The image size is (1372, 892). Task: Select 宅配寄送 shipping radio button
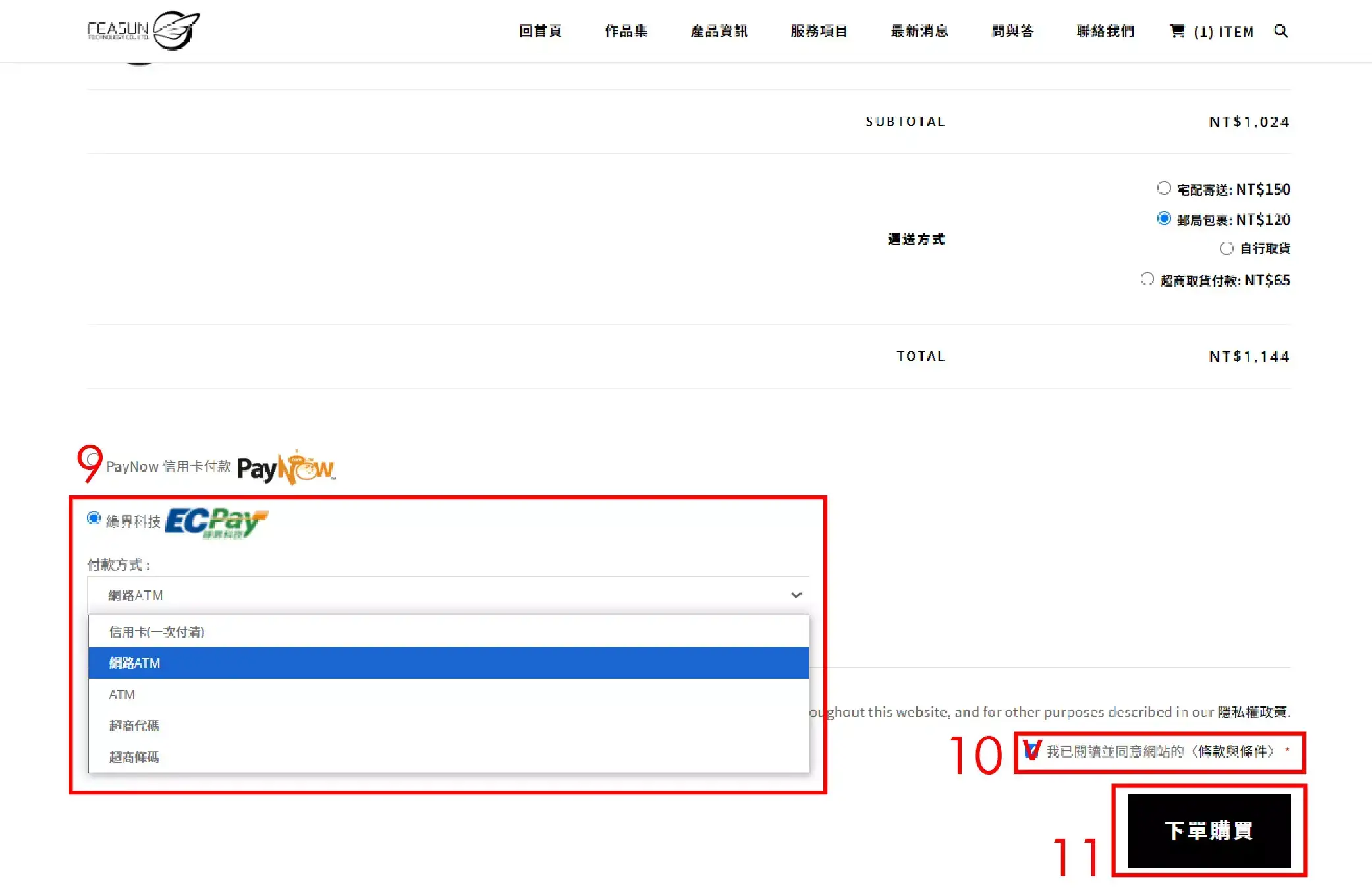click(x=1164, y=189)
